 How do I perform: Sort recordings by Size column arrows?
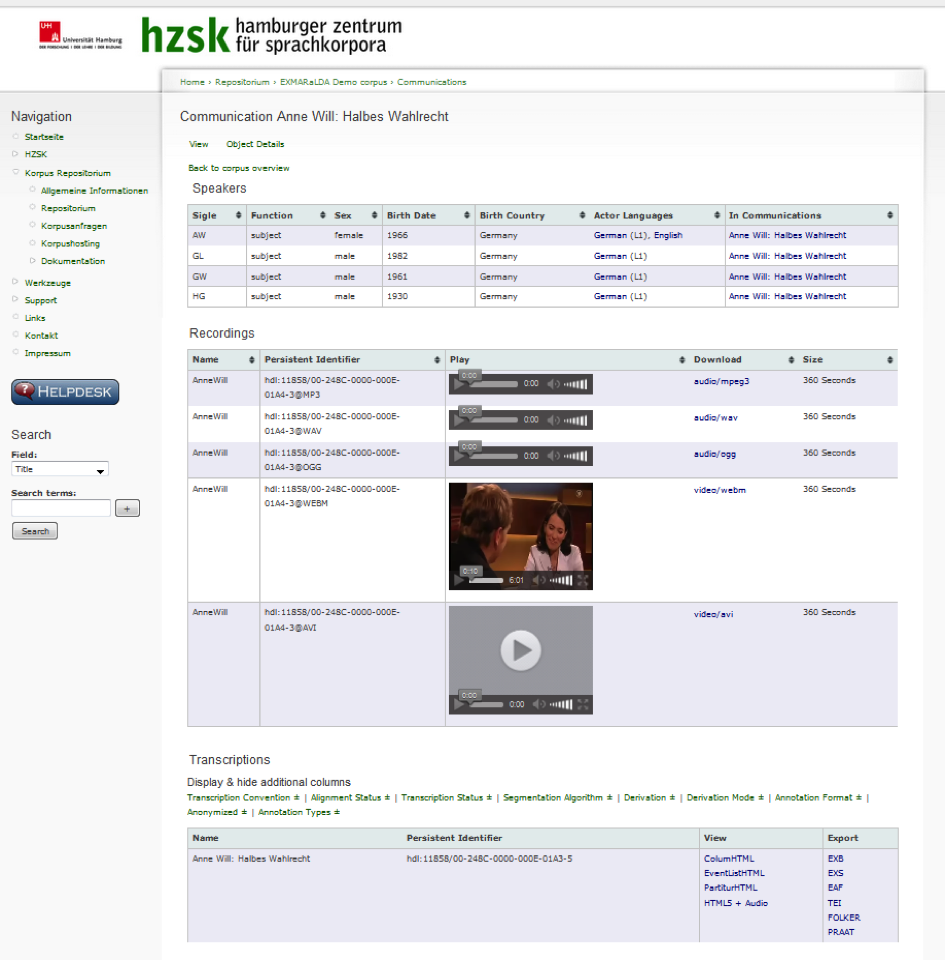(x=890, y=360)
